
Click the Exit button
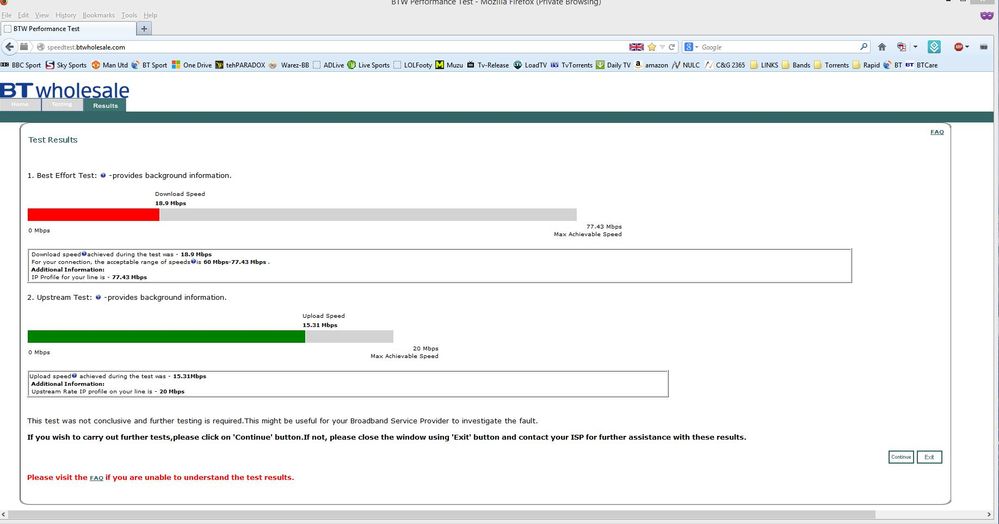(x=929, y=457)
